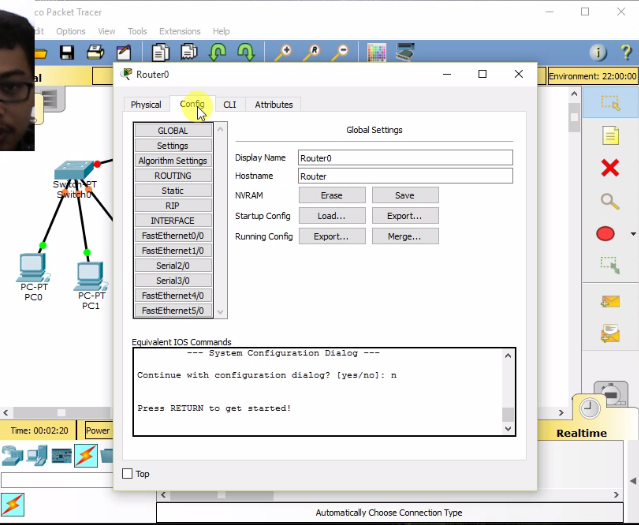639x525 pixels.
Task: Open the RIP routing section
Action: click(173, 206)
